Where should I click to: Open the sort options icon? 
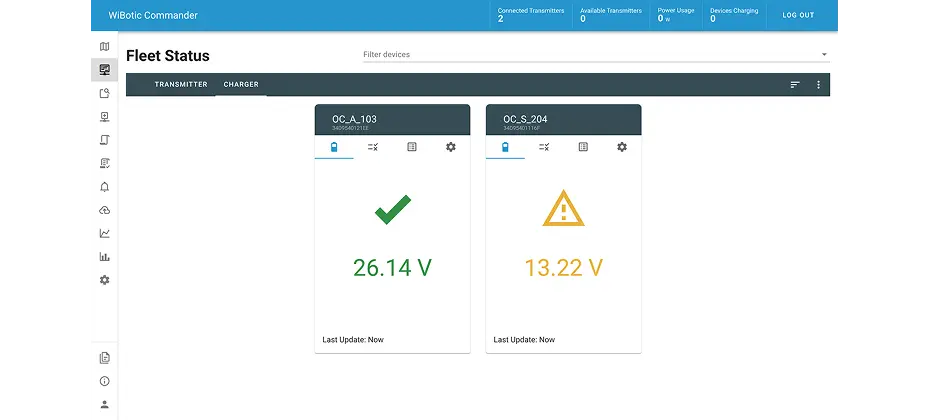click(x=795, y=85)
